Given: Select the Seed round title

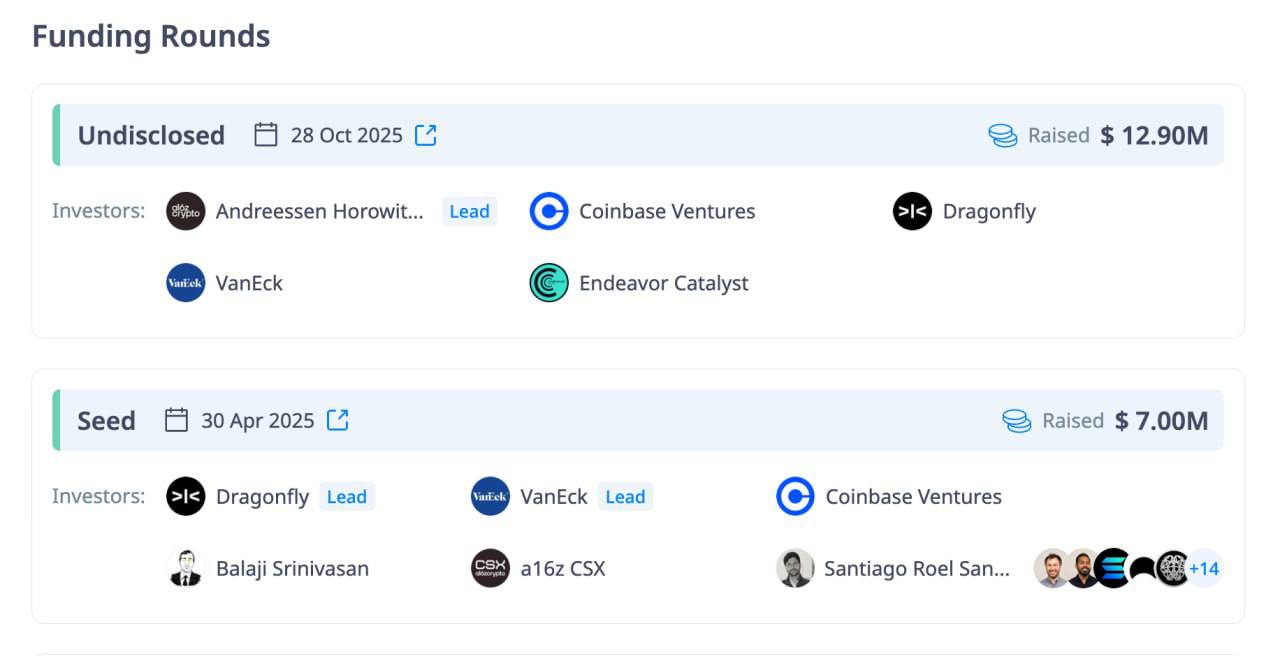Looking at the screenshot, I should coord(106,420).
